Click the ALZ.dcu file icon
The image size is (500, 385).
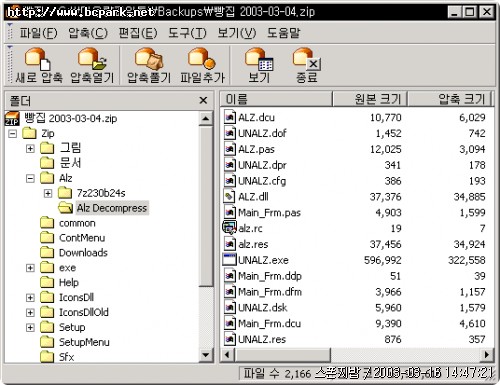click(230, 117)
